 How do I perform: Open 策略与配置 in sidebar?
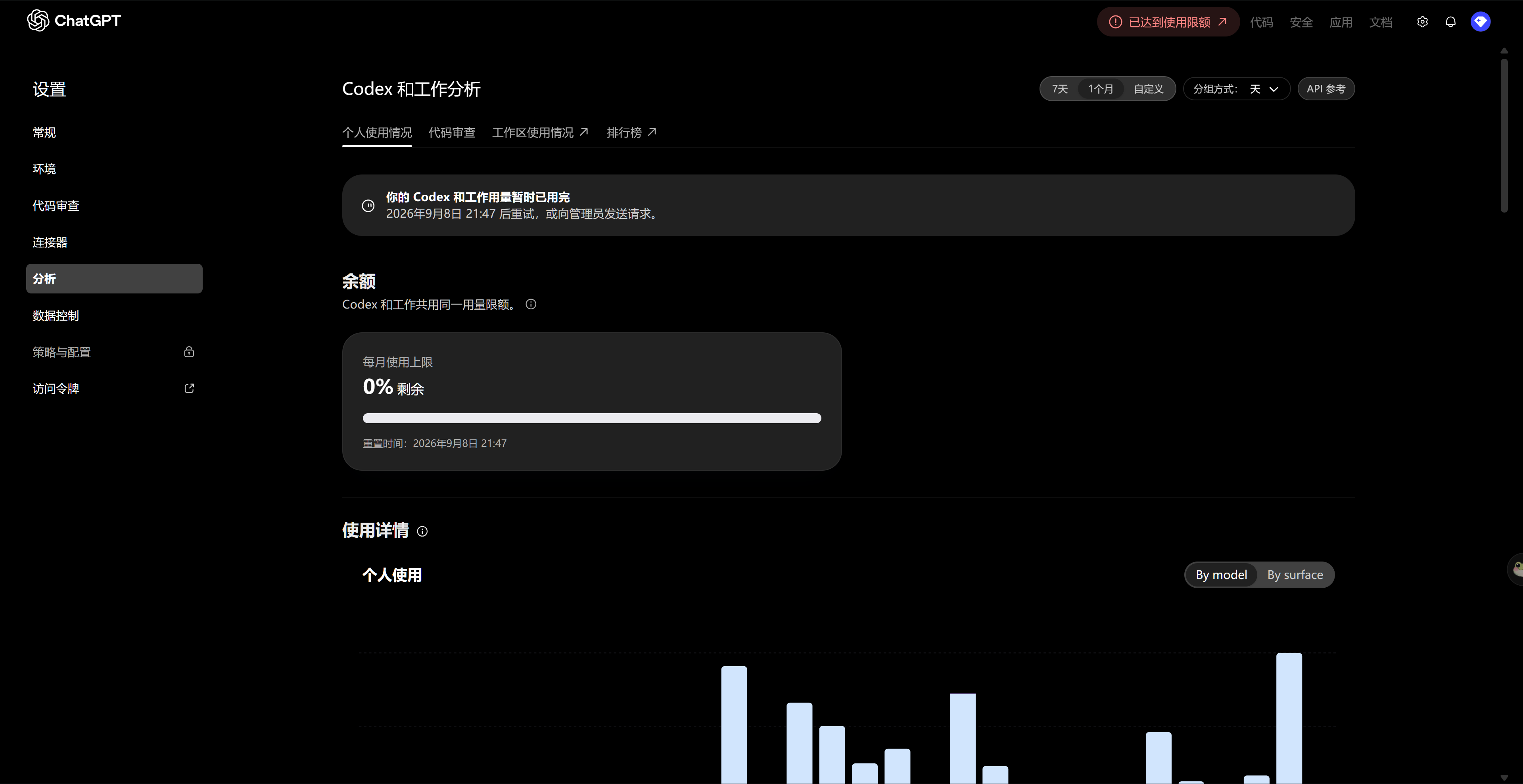coord(114,353)
